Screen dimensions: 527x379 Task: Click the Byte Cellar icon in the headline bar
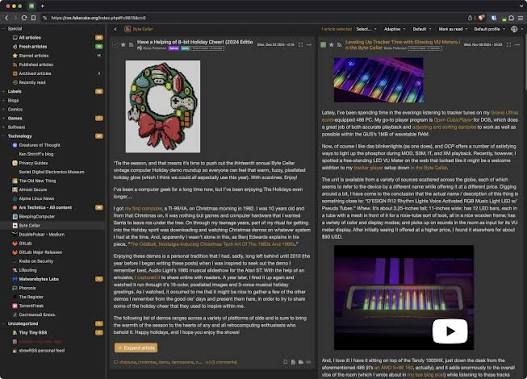click(127, 29)
